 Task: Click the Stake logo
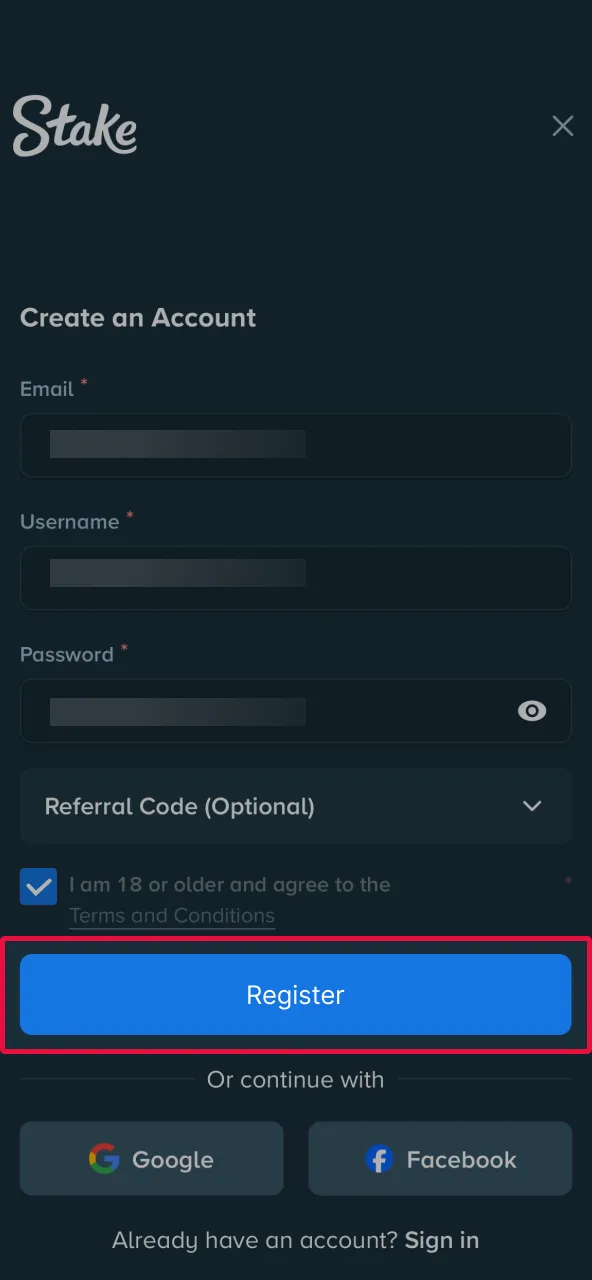(x=74, y=125)
